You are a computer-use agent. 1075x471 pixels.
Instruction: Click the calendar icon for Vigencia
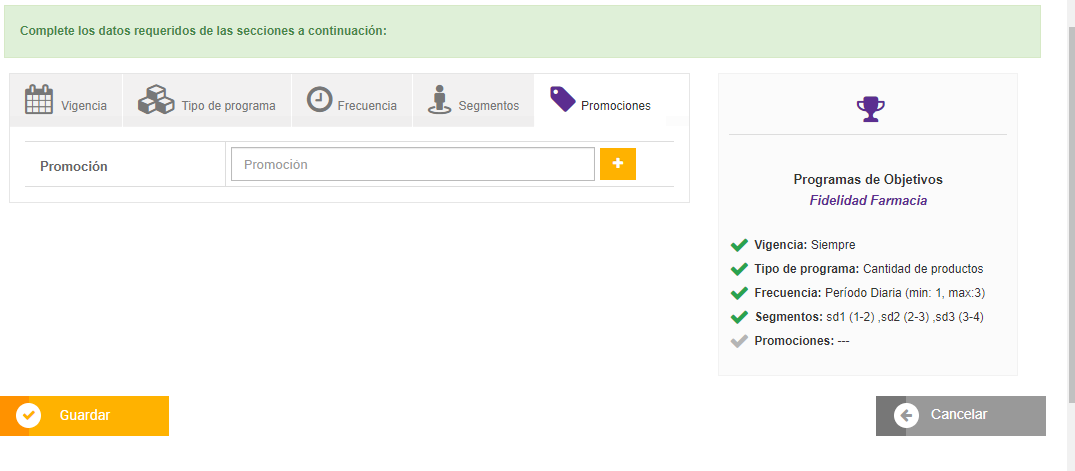(x=38, y=101)
